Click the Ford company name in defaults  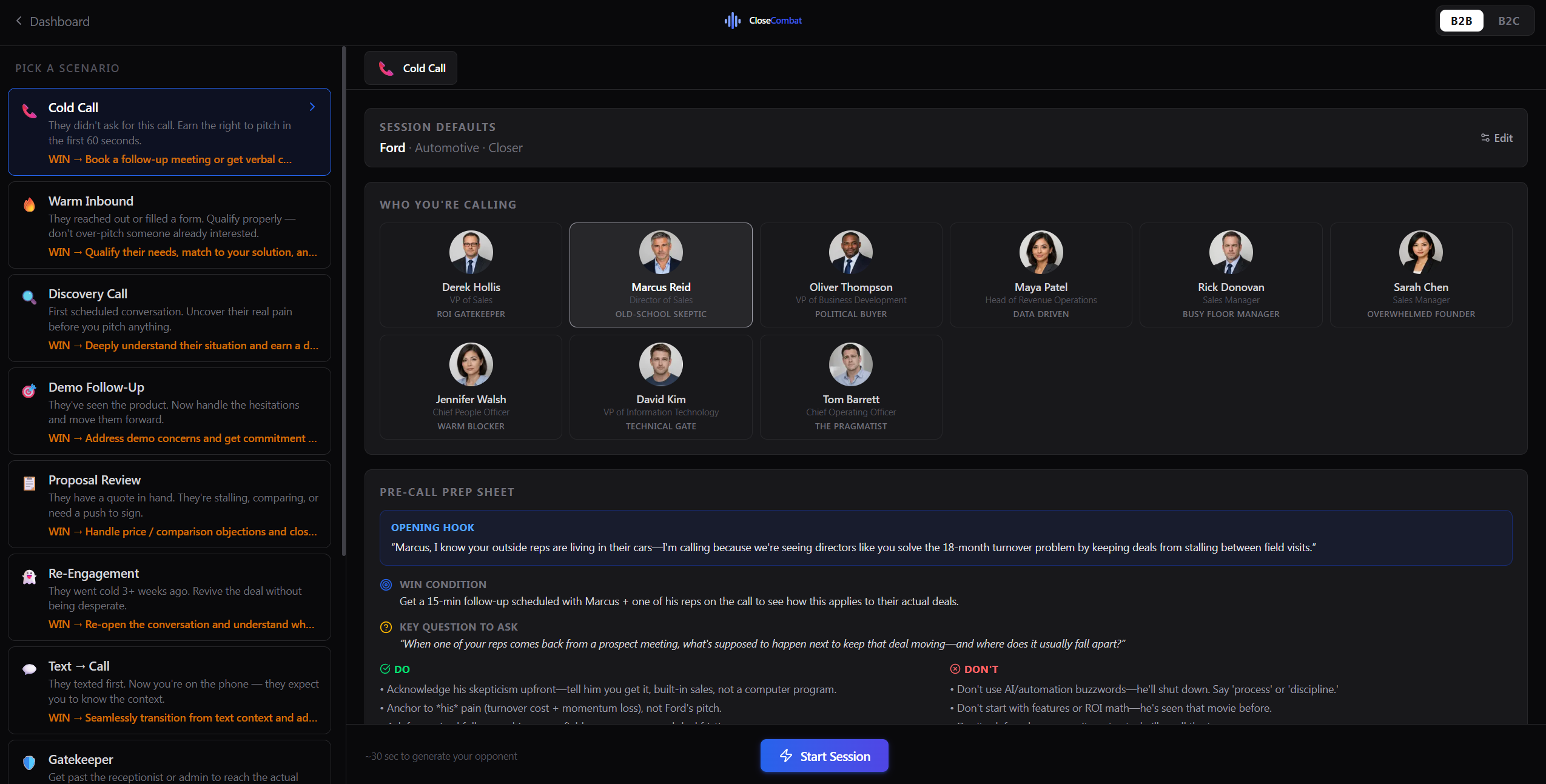392,148
